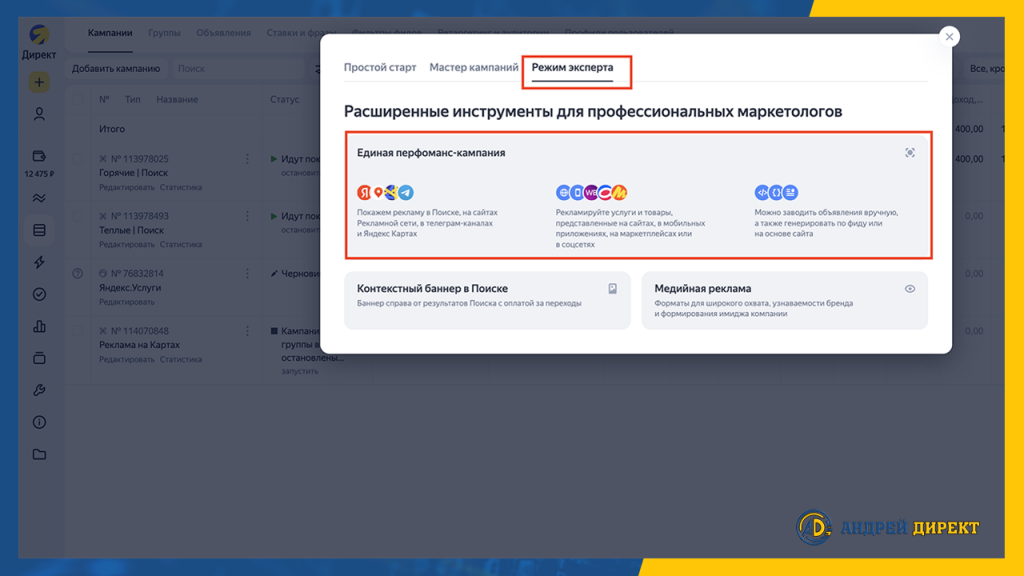Open the three-dots menu for Реклама на Картах
The height and width of the screenshot is (576, 1024).
[x=248, y=331]
